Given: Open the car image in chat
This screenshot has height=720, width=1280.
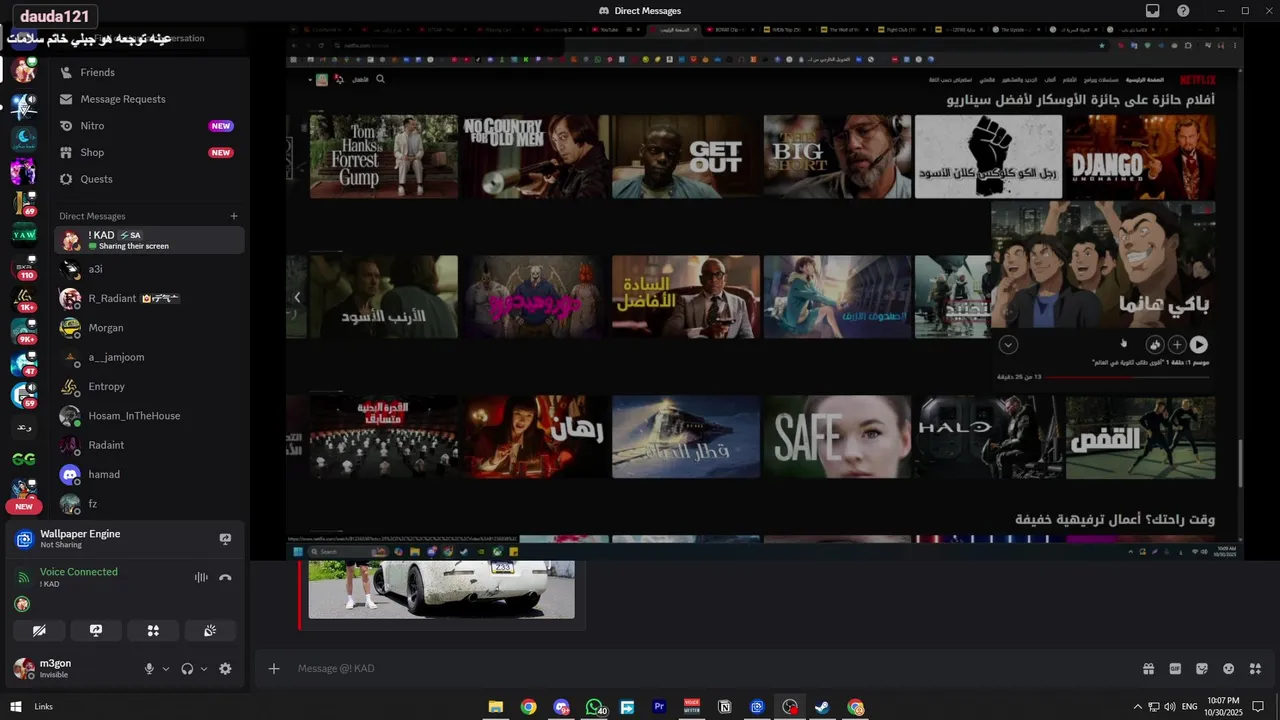Looking at the screenshot, I should (441, 589).
